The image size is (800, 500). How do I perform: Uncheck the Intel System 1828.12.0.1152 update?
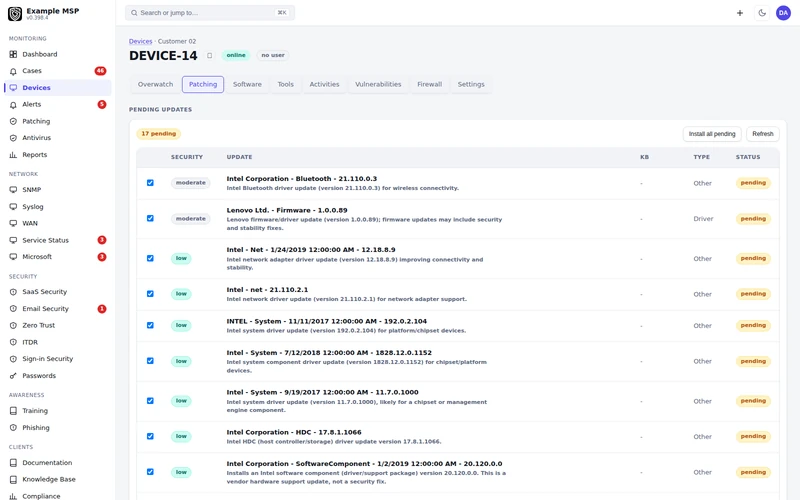(x=150, y=361)
